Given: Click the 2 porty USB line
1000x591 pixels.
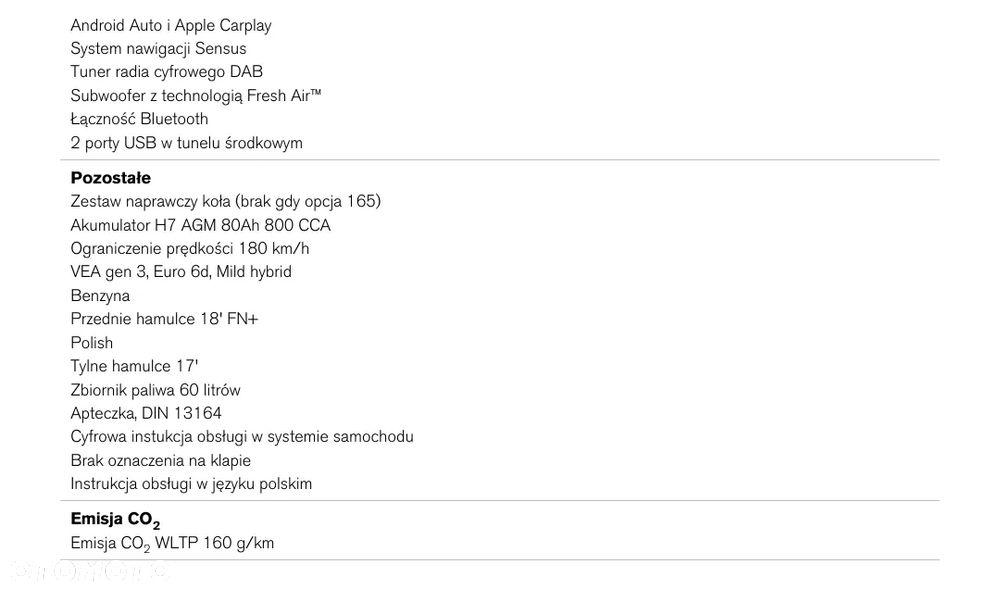Looking at the screenshot, I should pos(186,142).
